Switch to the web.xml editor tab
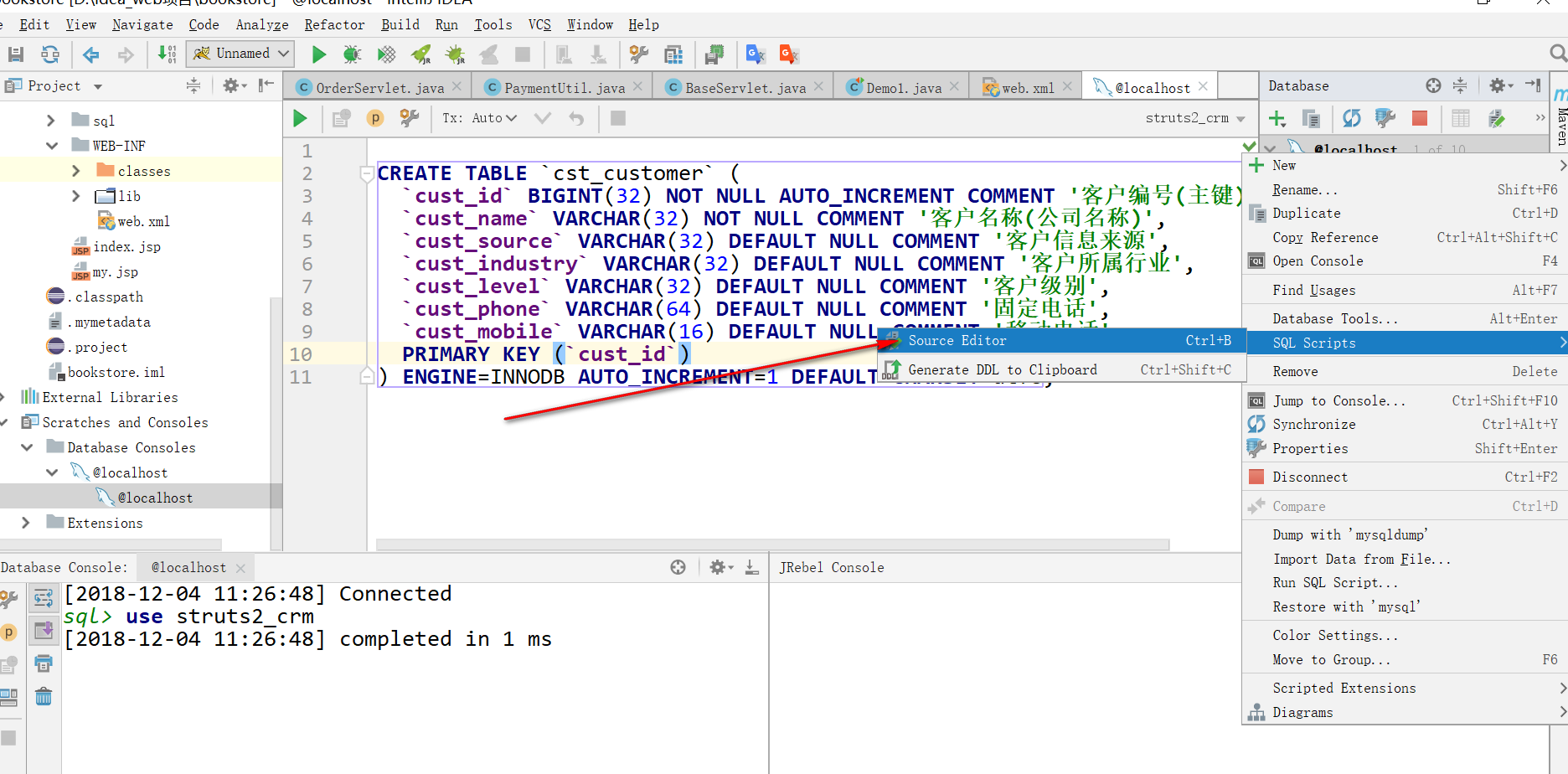 click(x=1024, y=85)
